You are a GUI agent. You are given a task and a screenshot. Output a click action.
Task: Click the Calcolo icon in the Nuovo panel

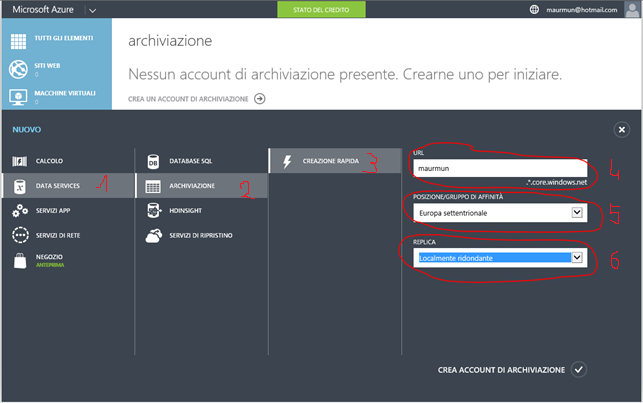(19, 160)
